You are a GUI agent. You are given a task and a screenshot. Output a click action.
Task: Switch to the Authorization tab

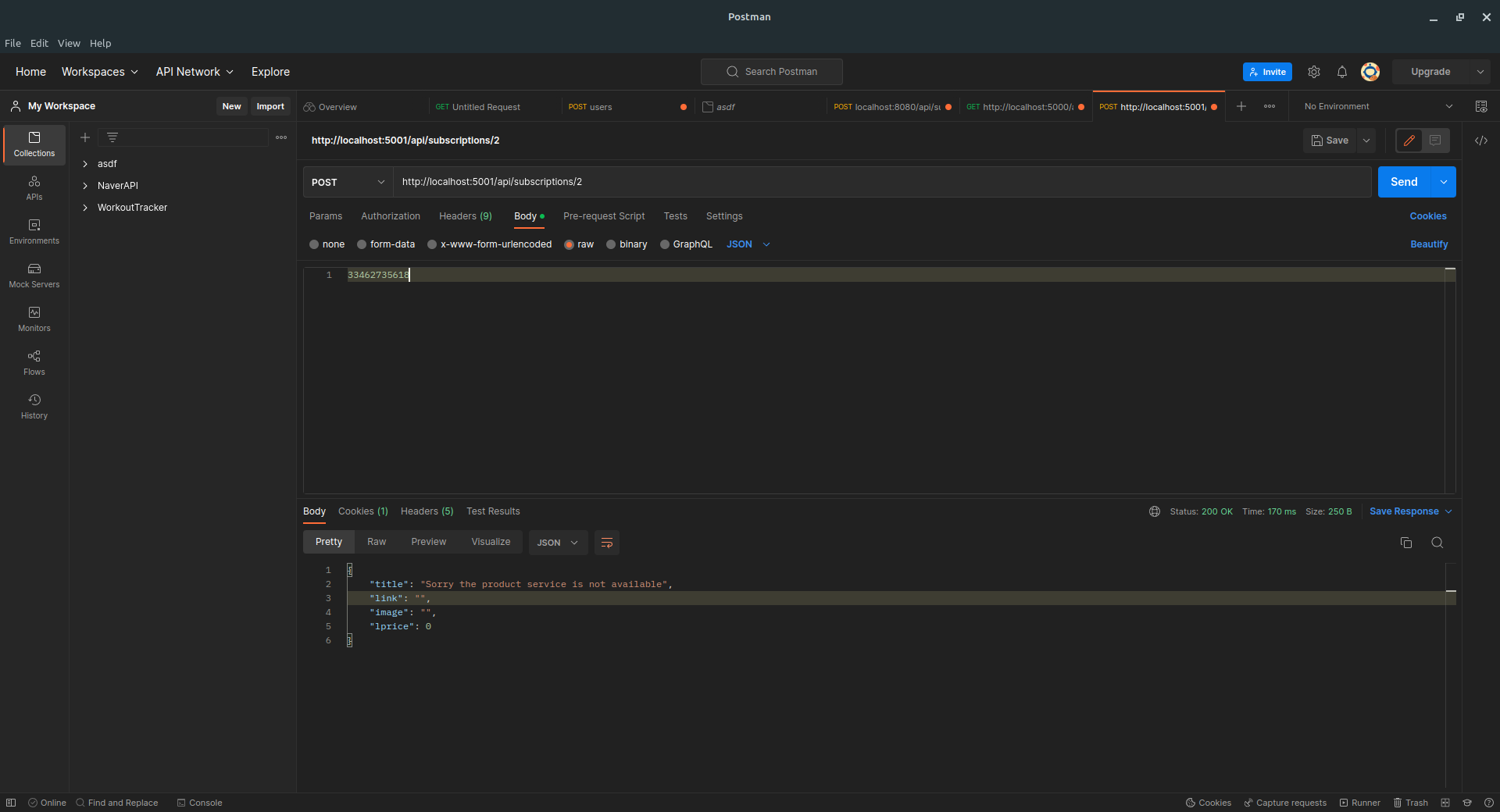(x=390, y=216)
